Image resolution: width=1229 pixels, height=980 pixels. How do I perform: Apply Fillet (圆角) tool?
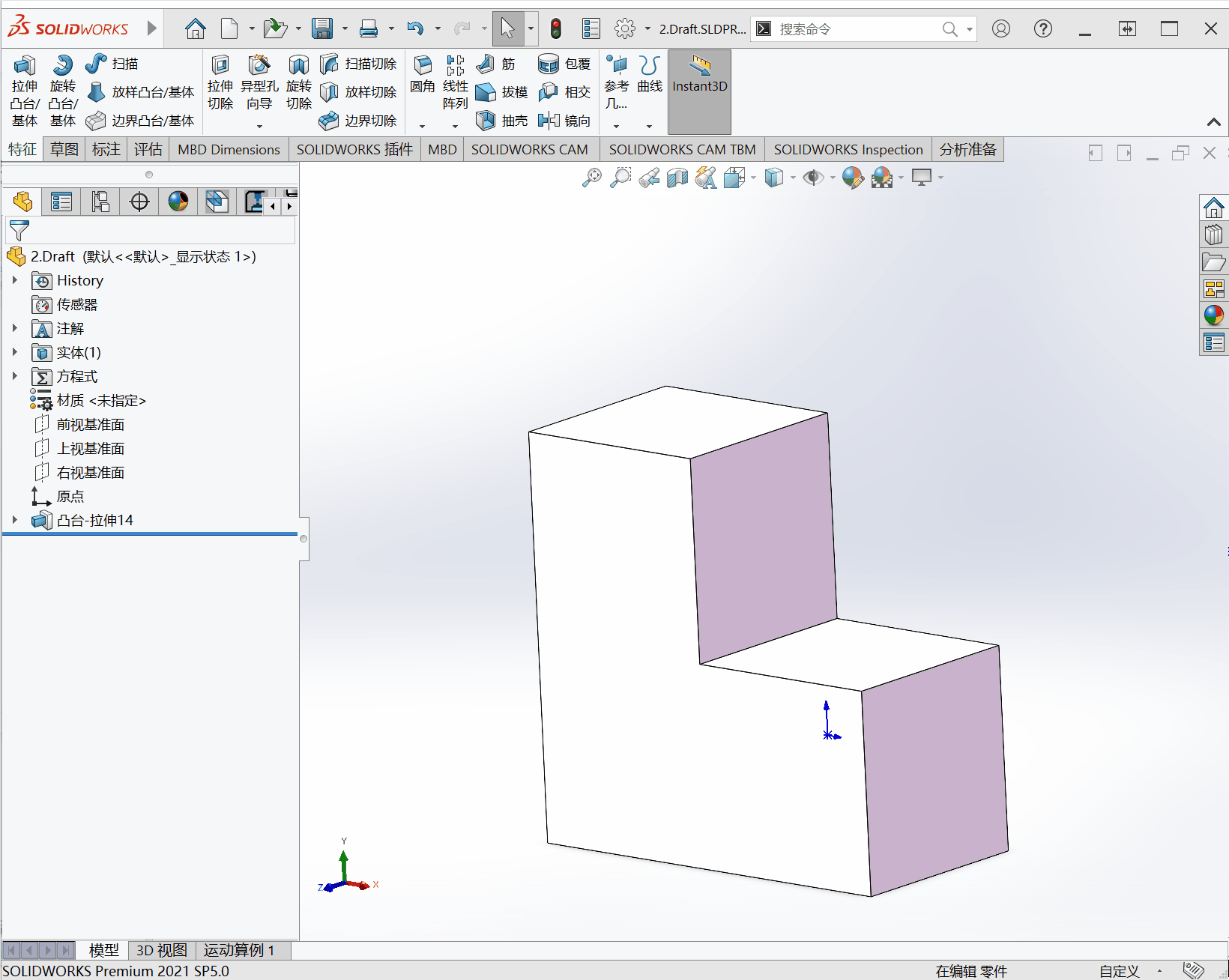coord(423,75)
